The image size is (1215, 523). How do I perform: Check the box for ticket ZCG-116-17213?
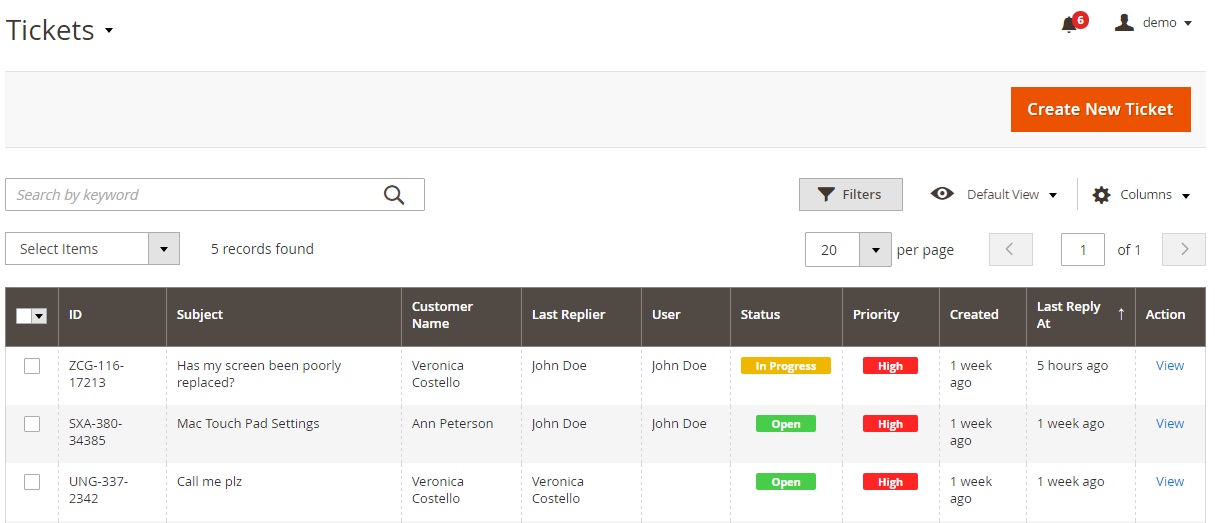click(32, 366)
